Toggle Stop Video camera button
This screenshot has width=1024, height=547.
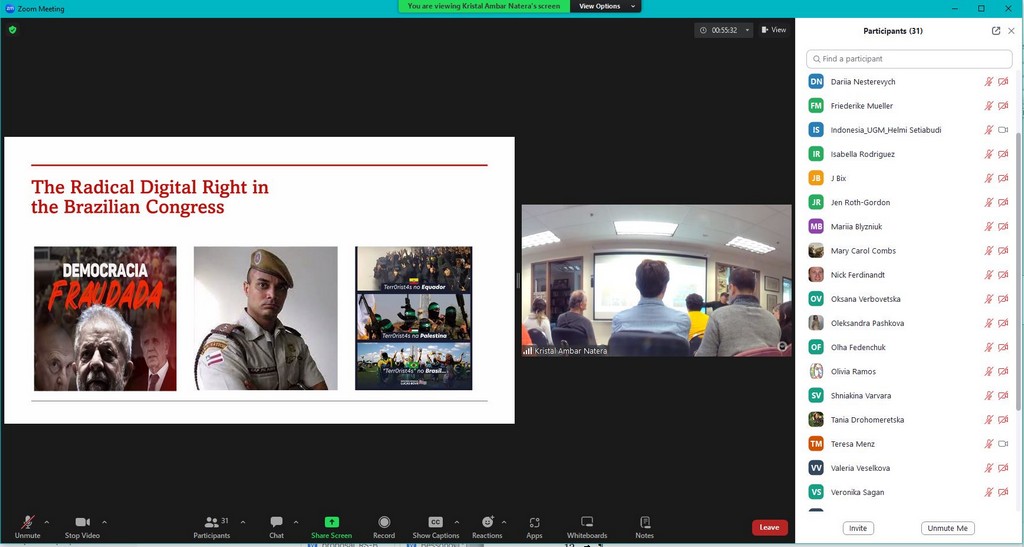[82, 523]
